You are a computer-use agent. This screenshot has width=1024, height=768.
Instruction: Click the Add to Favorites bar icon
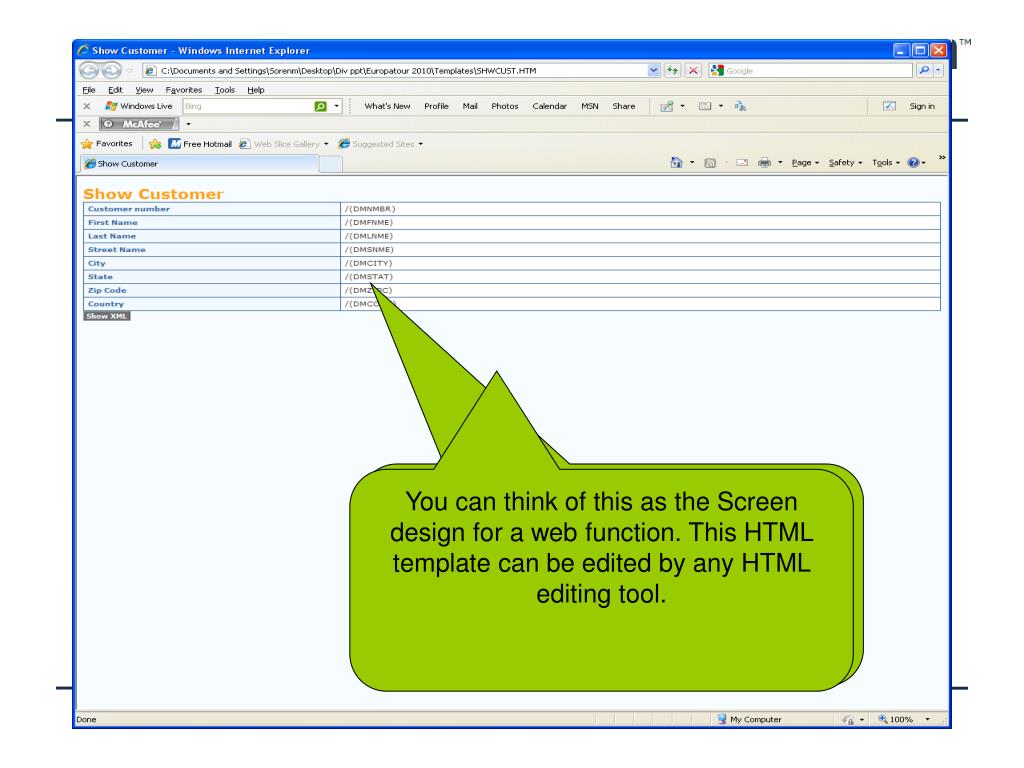coord(155,144)
